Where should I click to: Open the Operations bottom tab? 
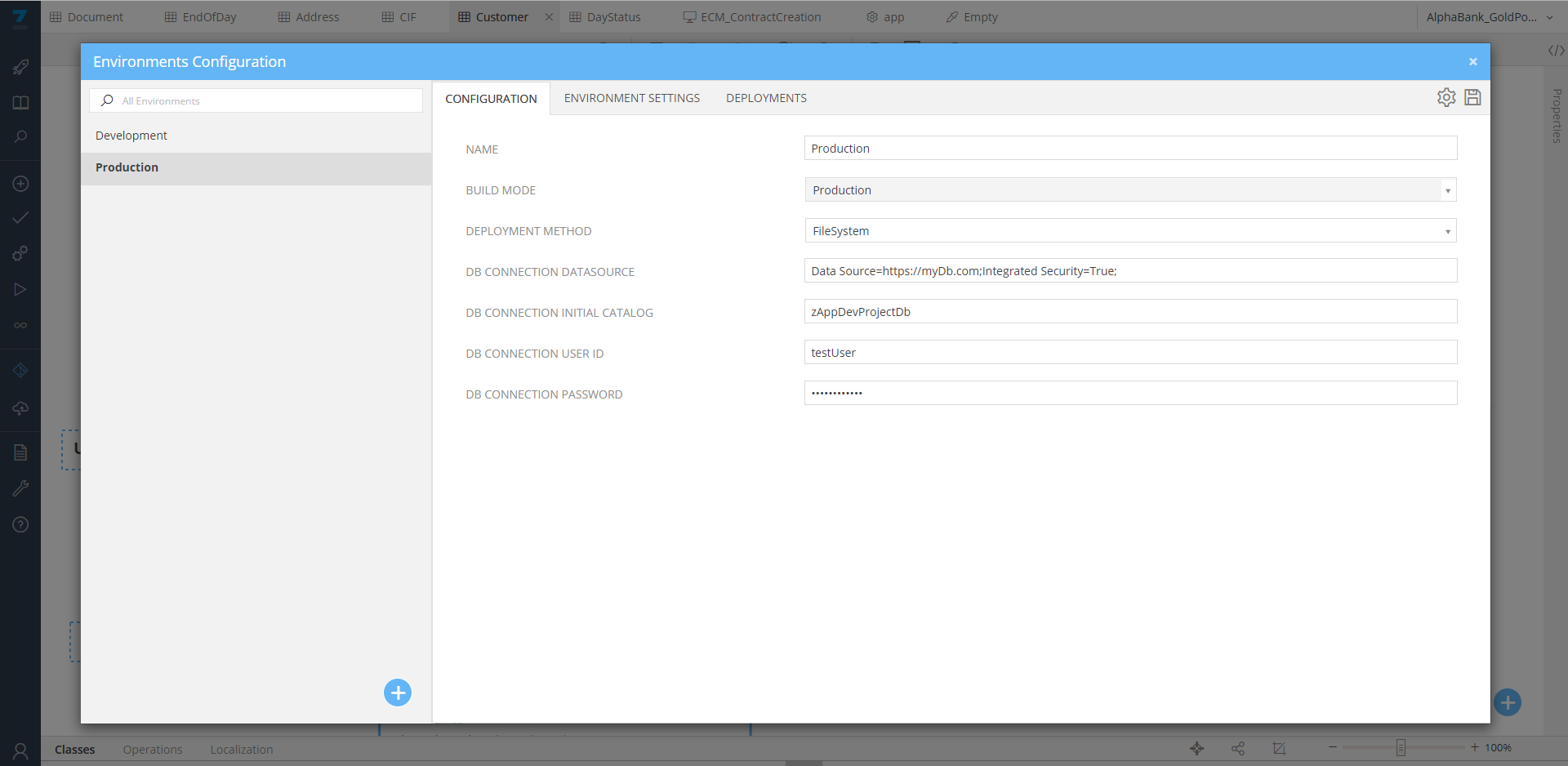coord(153,750)
